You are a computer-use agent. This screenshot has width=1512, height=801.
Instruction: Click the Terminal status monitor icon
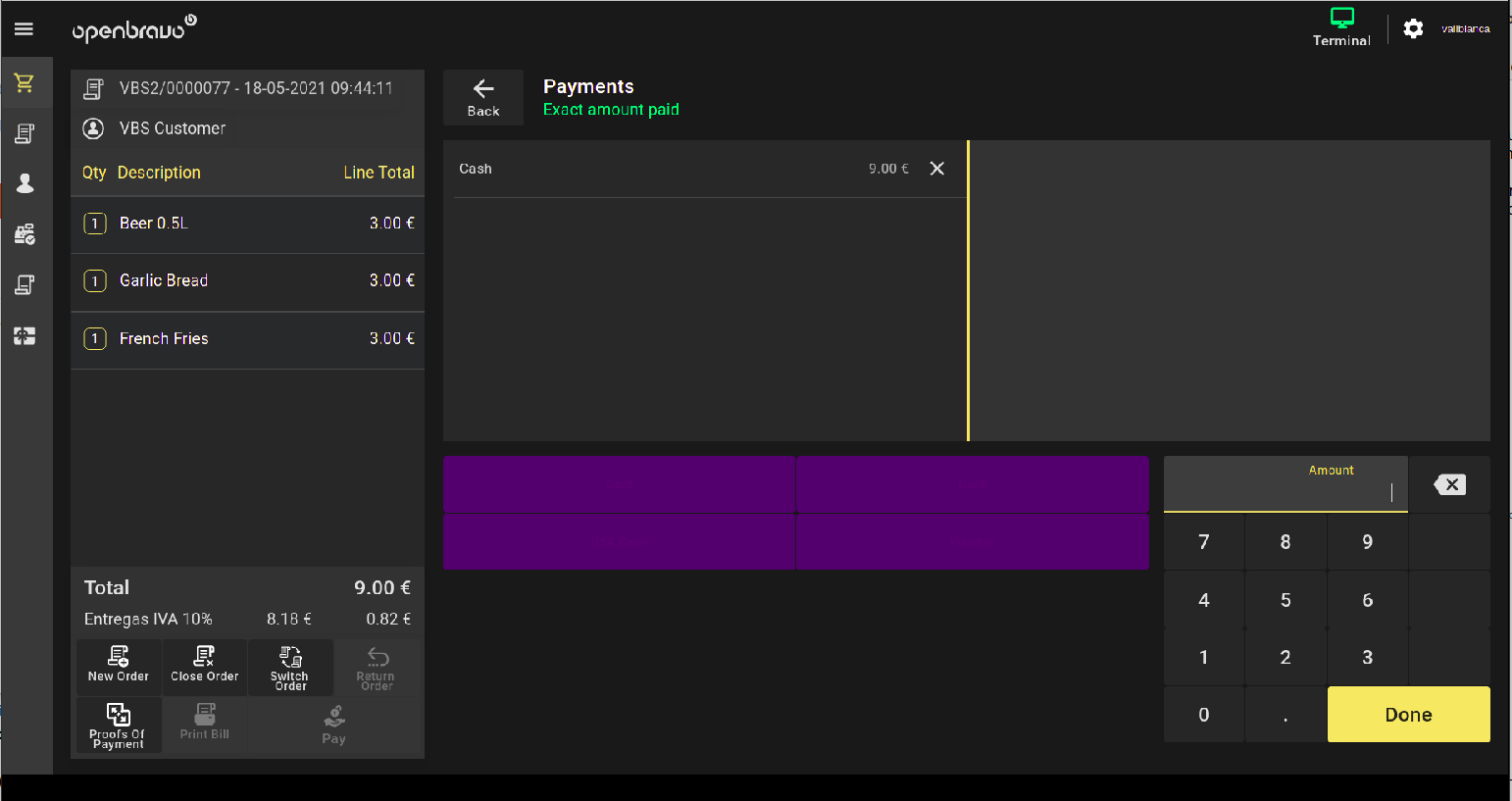coord(1341,20)
